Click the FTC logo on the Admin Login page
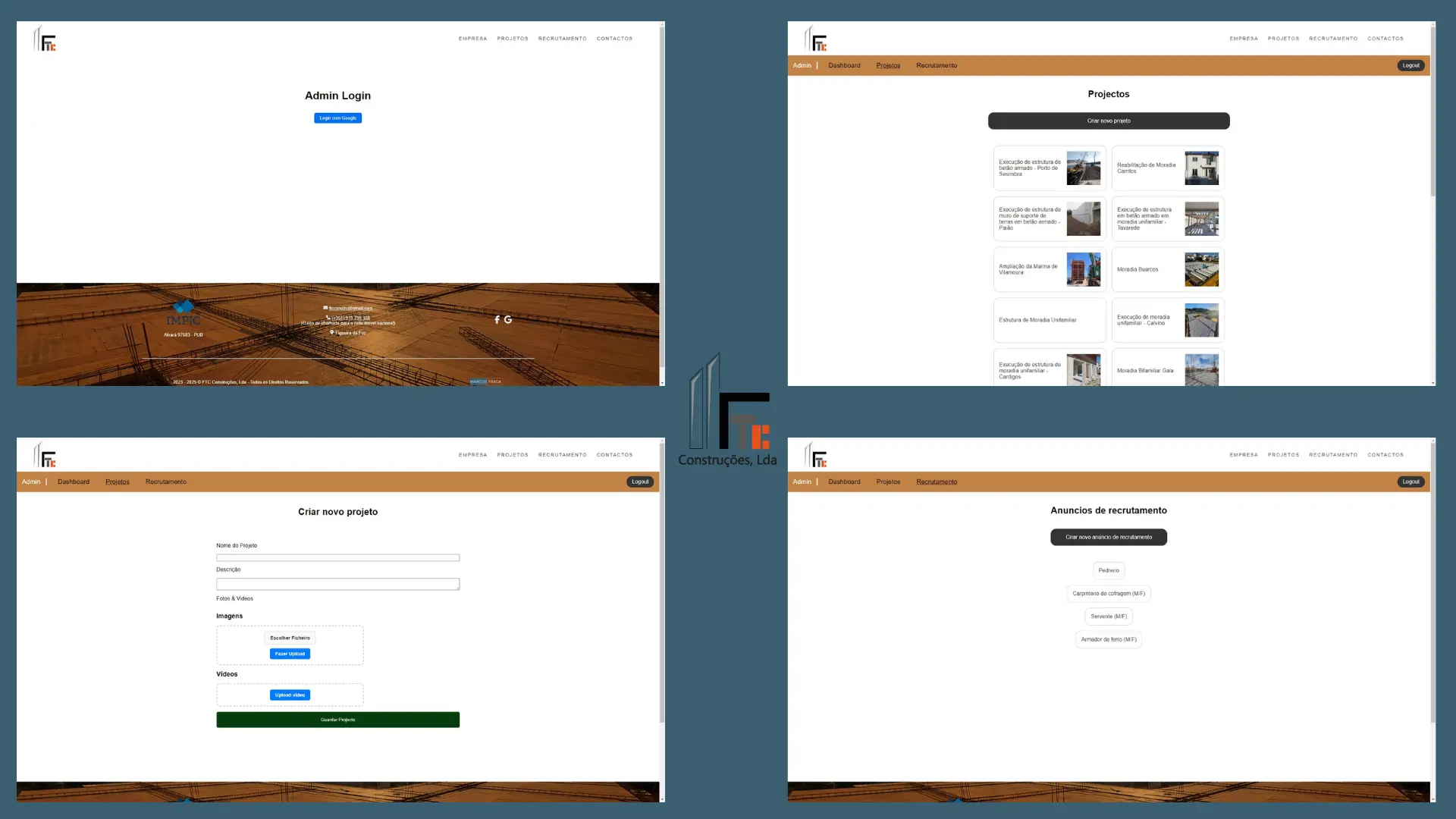1456x819 pixels. click(43, 38)
